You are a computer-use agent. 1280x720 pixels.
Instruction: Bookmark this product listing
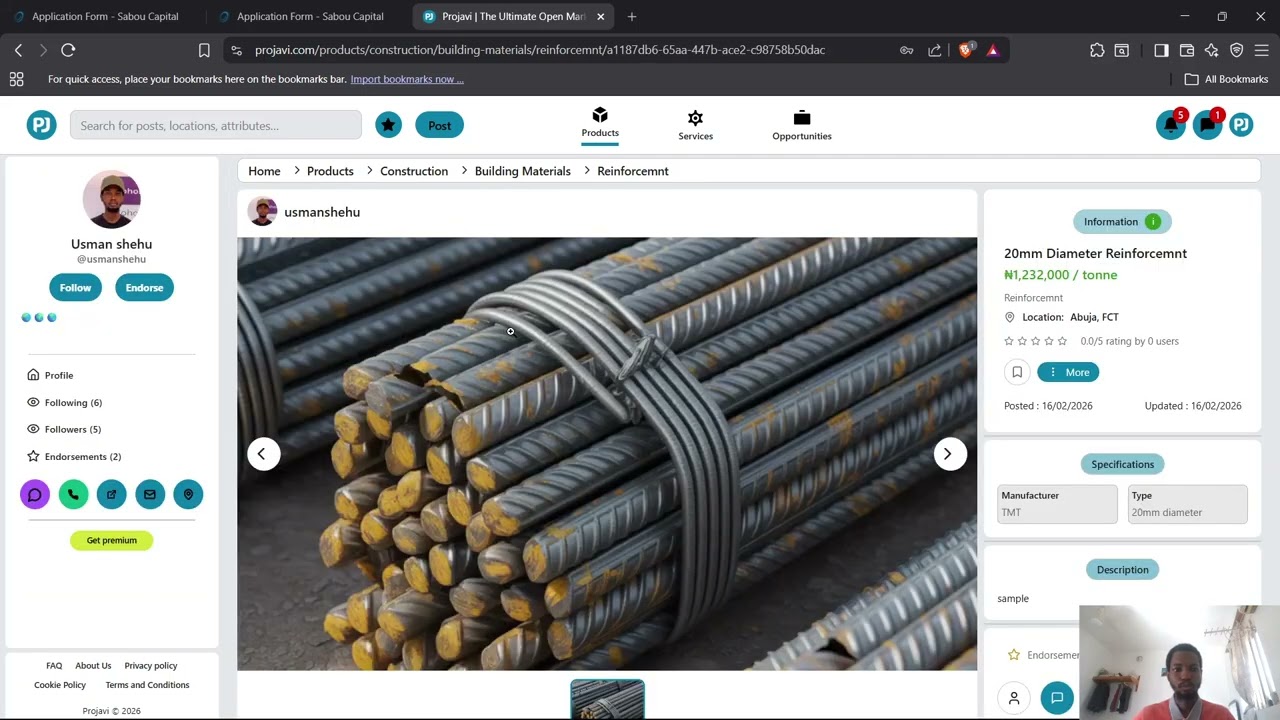pos(1017,372)
